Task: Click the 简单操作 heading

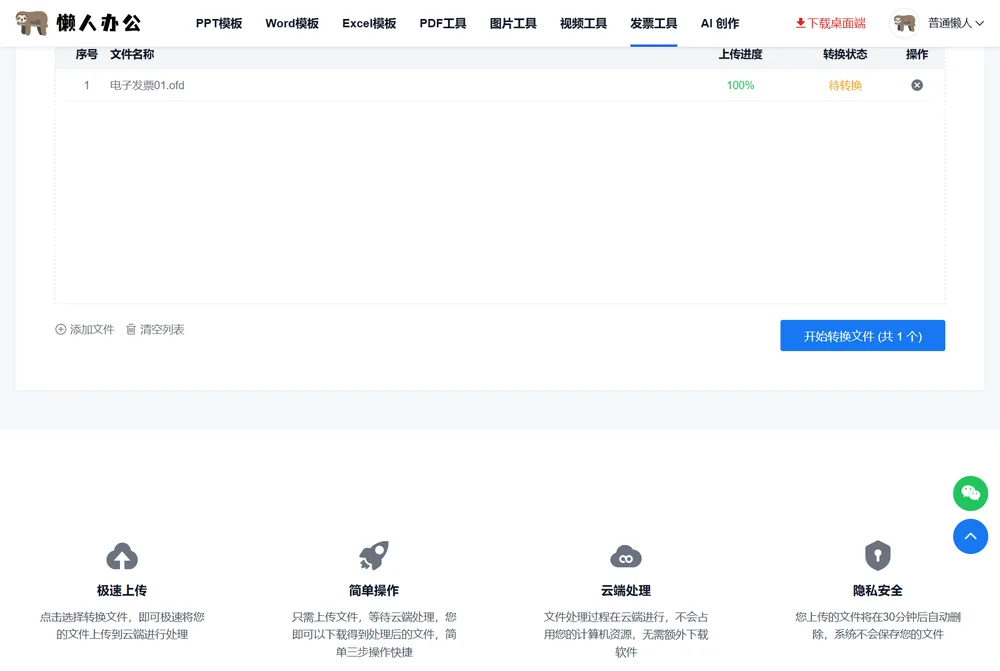Action: (374, 591)
